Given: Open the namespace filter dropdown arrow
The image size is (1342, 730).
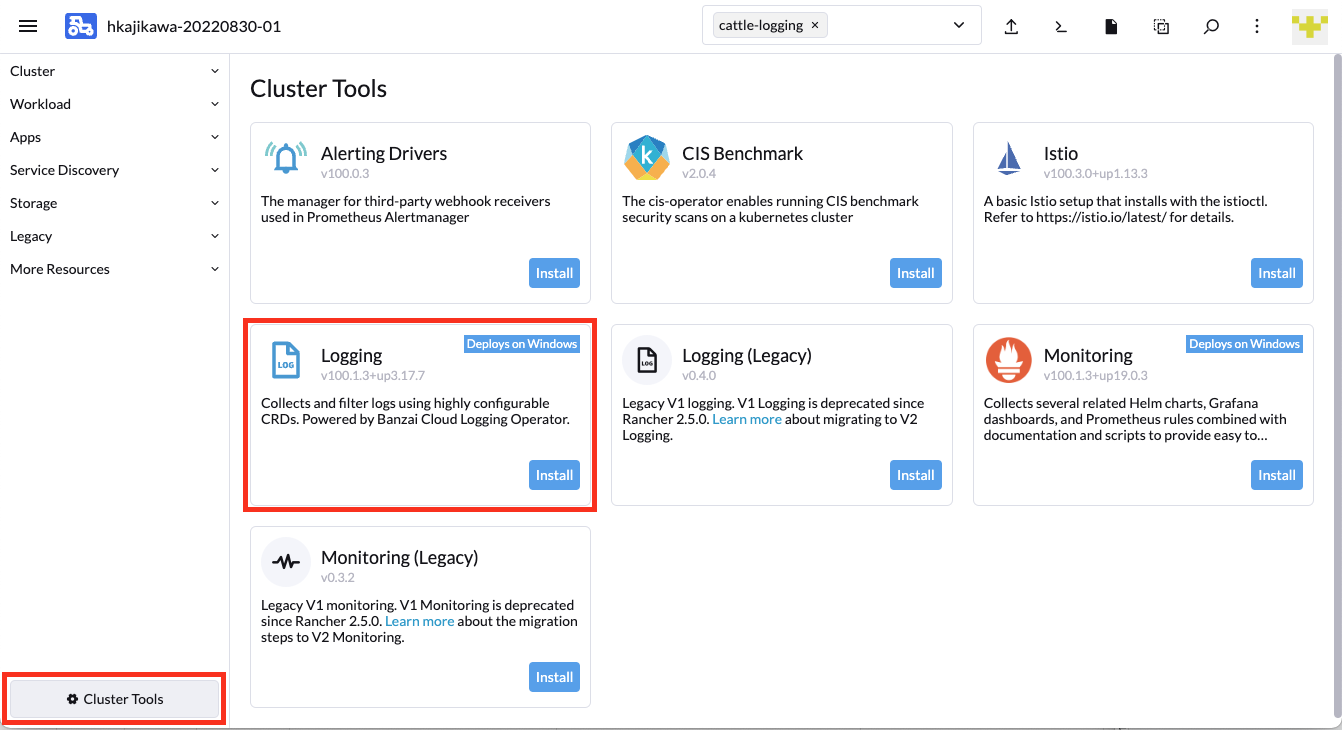Looking at the screenshot, I should point(959,26).
